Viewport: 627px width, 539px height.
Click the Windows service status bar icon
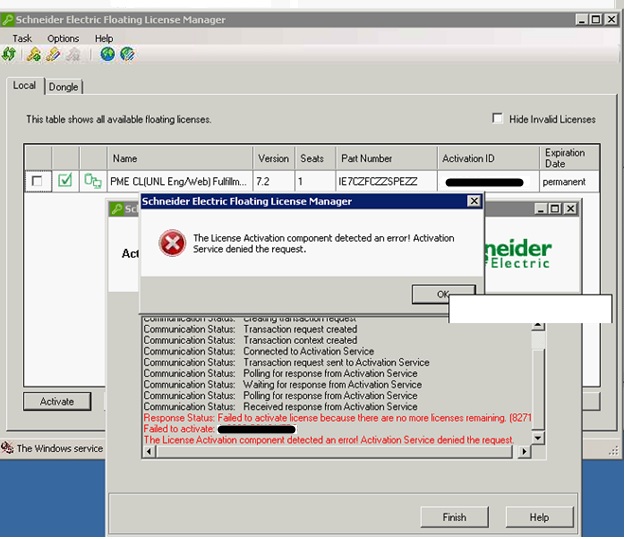(7, 447)
